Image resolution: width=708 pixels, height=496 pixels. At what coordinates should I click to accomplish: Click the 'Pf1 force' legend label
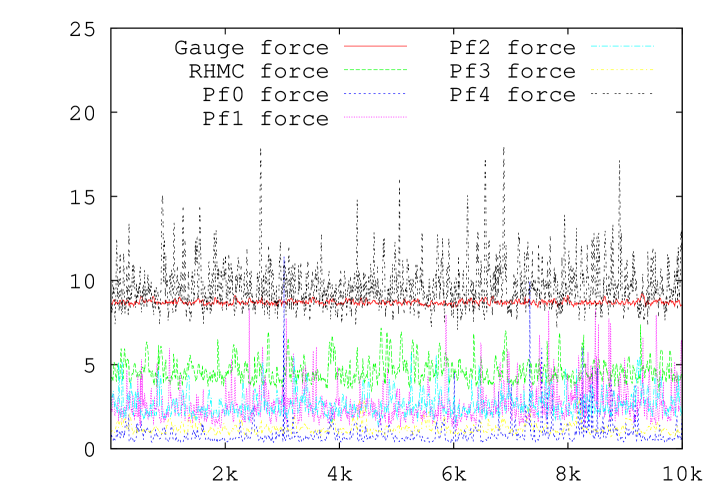point(266,119)
